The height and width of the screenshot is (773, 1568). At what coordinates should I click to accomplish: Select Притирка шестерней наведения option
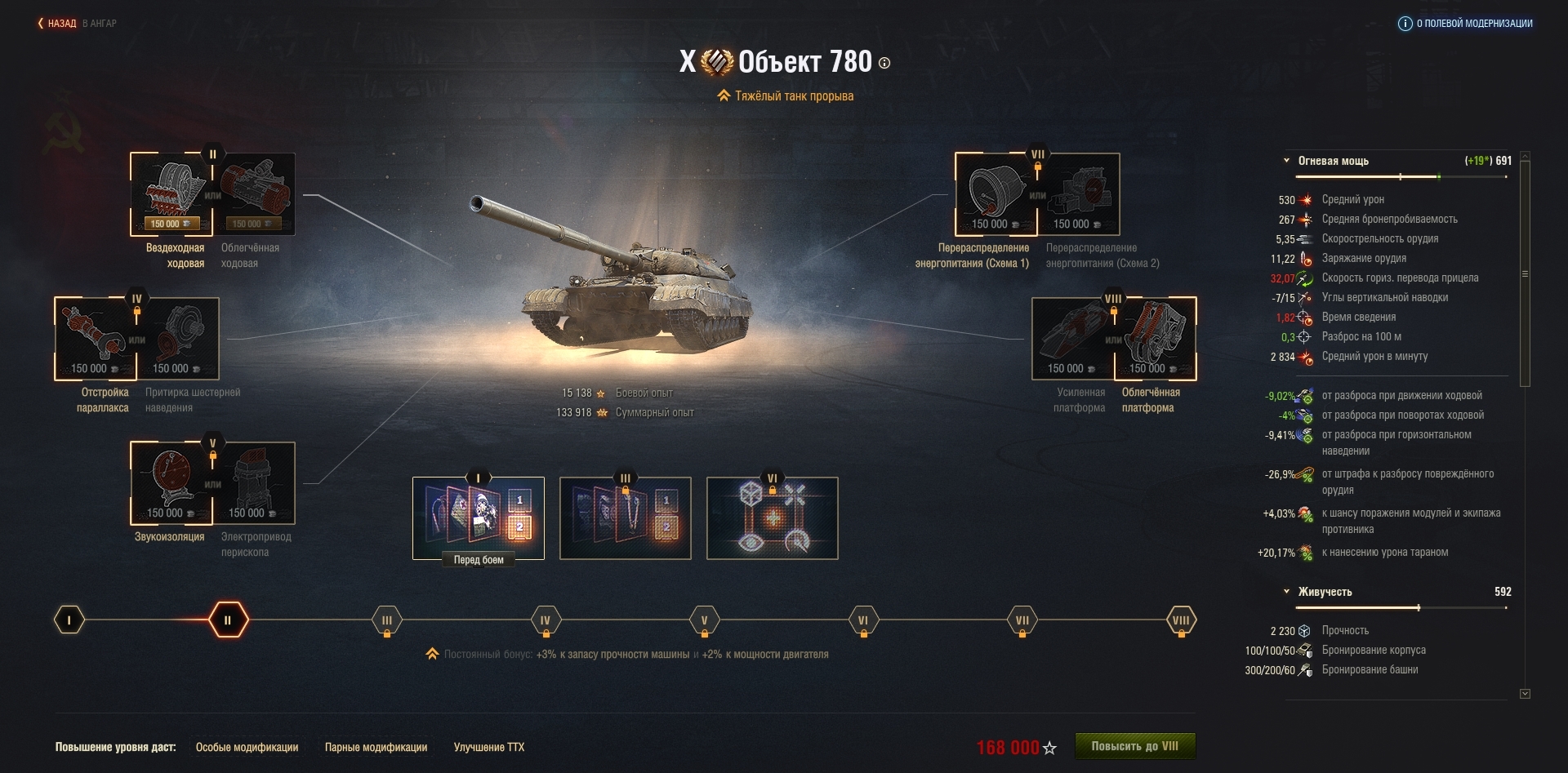click(178, 339)
